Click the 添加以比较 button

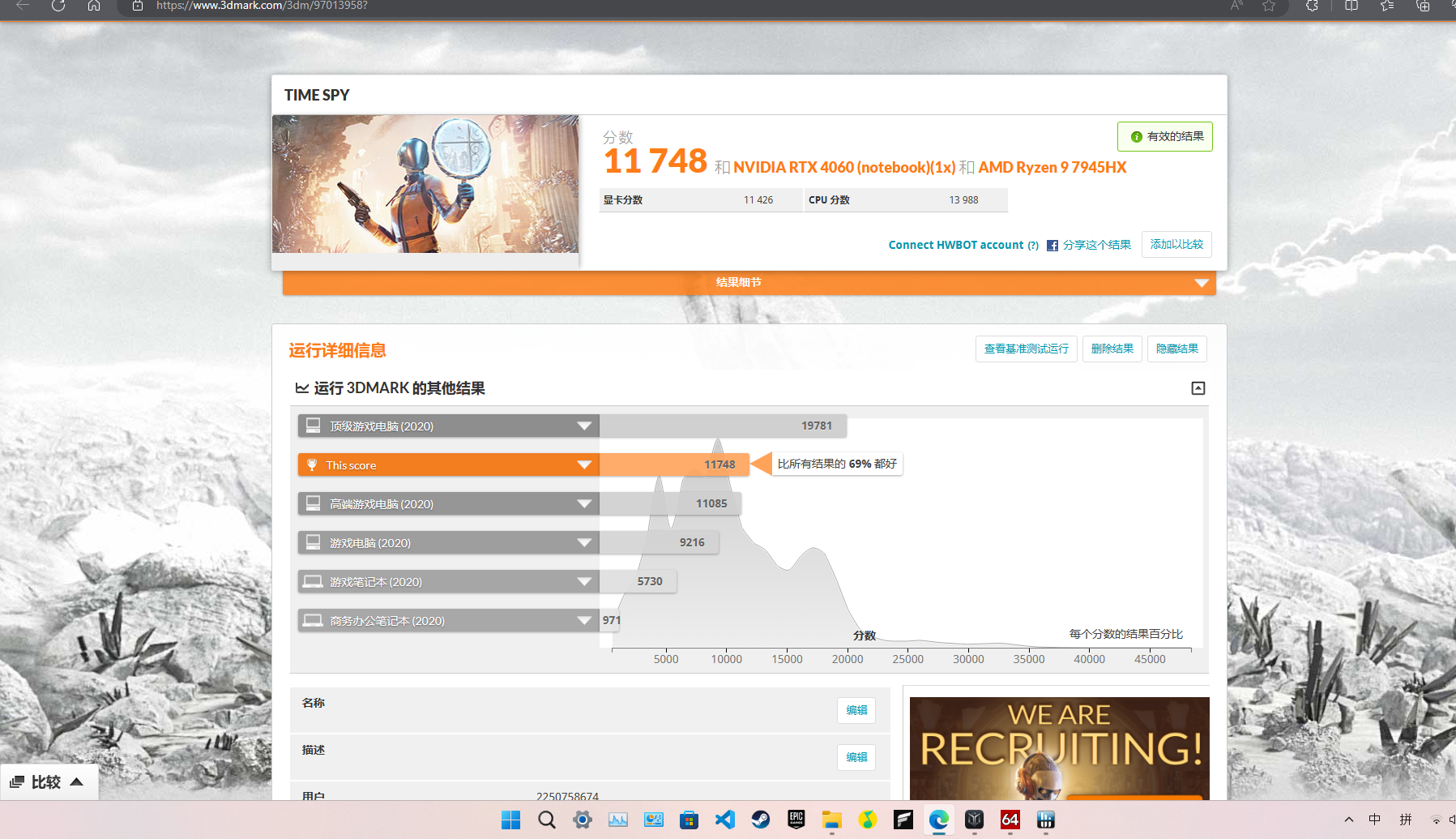click(1176, 244)
